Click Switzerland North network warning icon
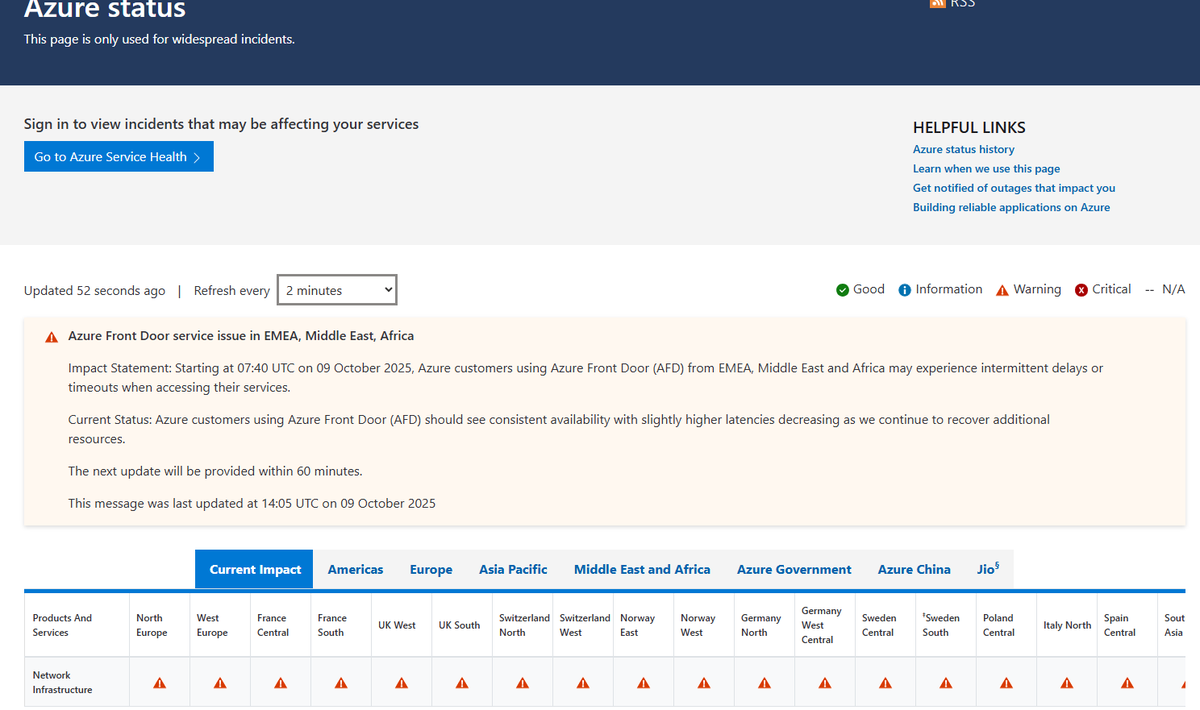The width and height of the screenshot is (1200, 710). [522, 683]
